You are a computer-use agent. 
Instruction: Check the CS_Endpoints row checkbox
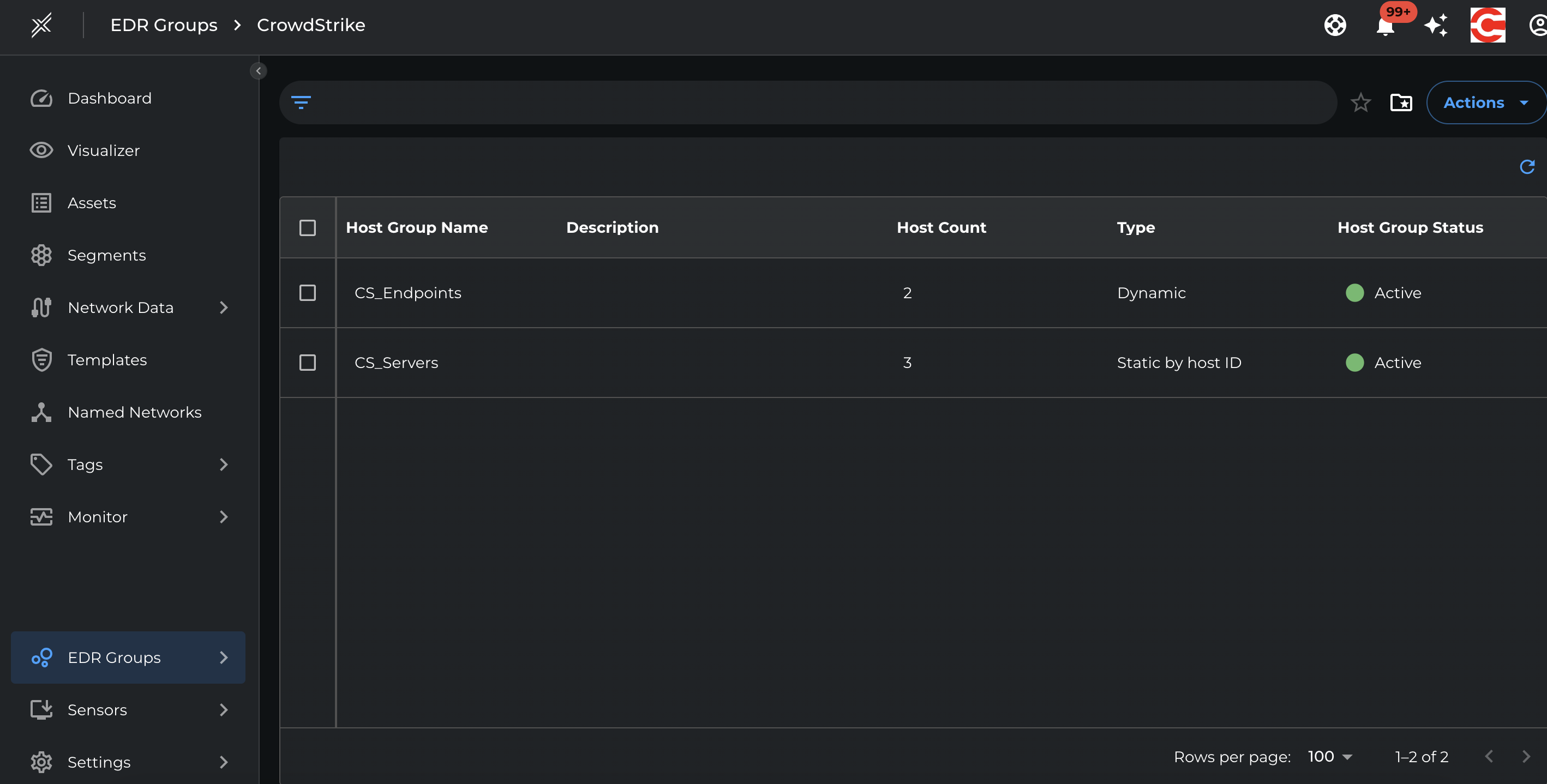pyautogui.click(x=308, y=293)
